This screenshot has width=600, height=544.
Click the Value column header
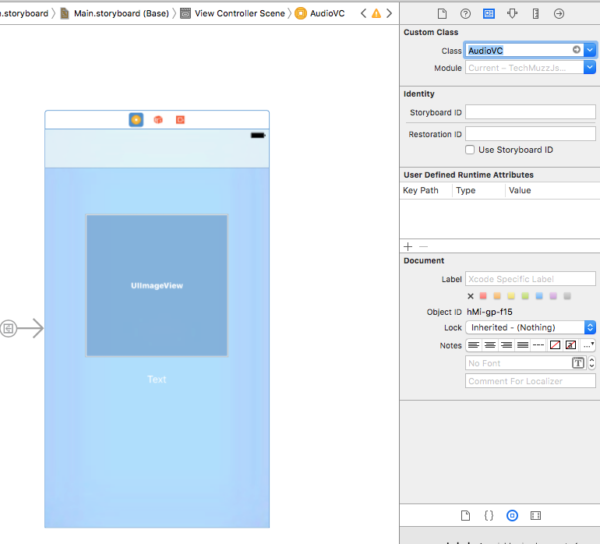click(x=520, y=190)
